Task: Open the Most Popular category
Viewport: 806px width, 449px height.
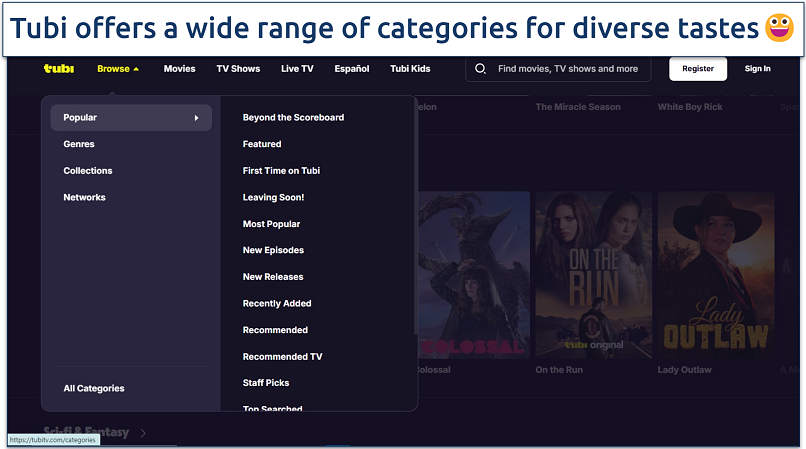Action: click(271, 224)
